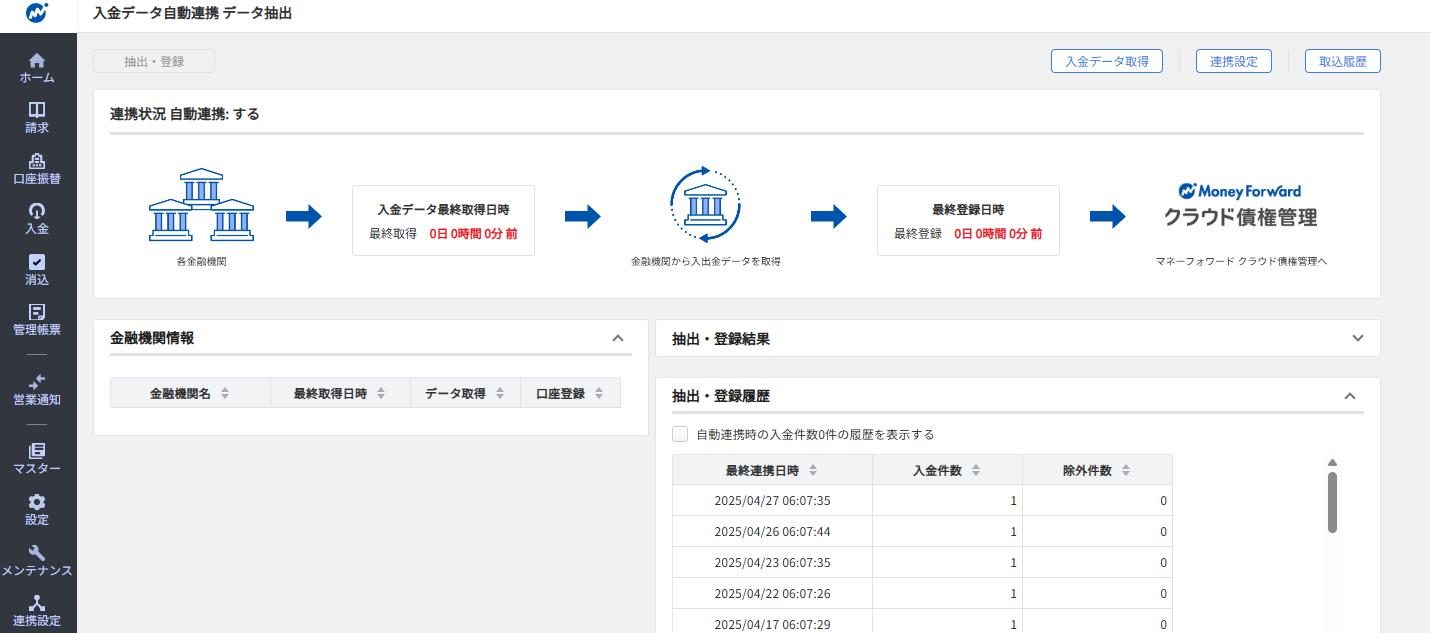Viewport: 1430px width, 633px height.
Task: Open the ホーム sidebar icon
Action: point(37,60)
